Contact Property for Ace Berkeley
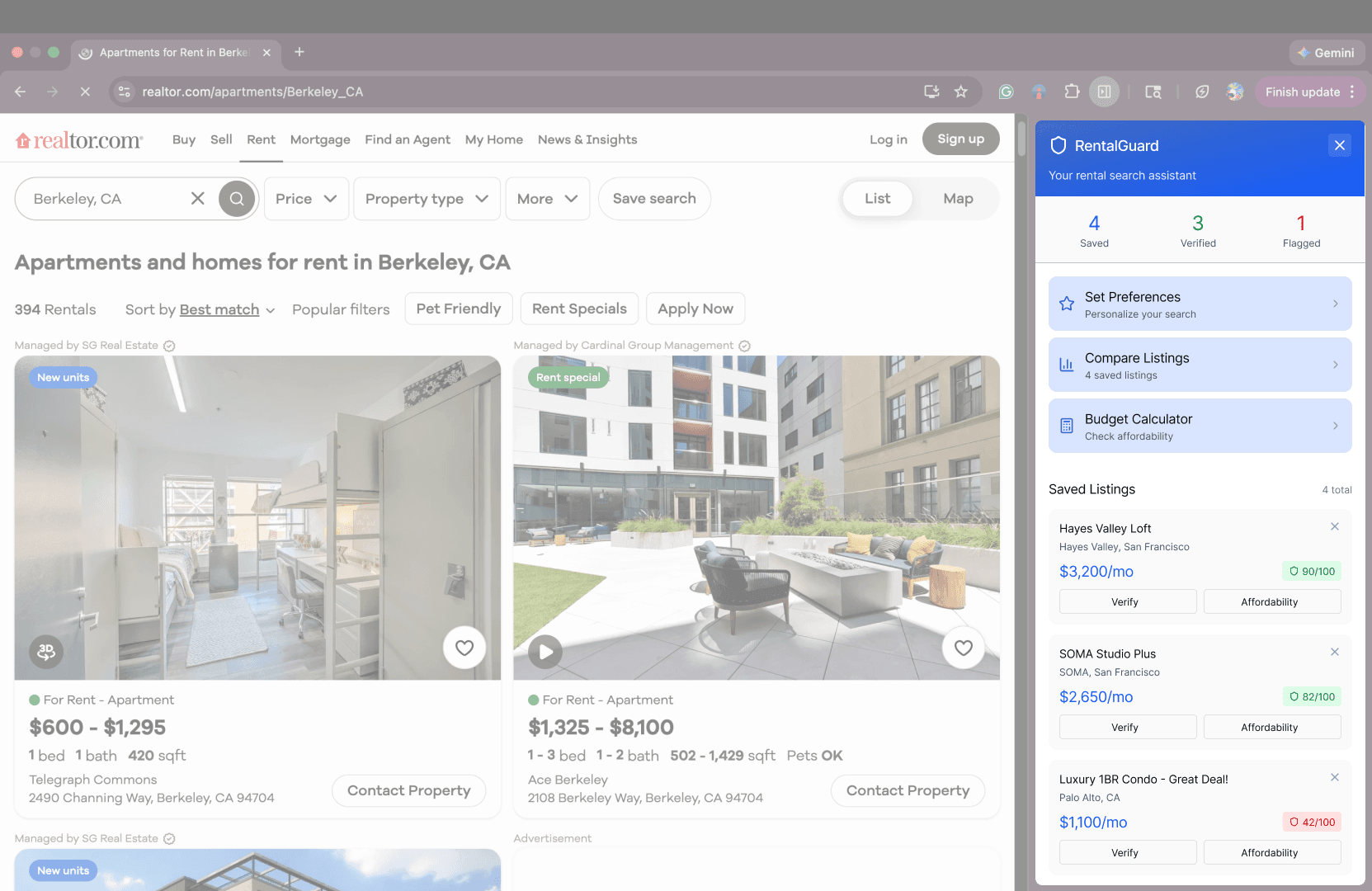The height and width of the screenshot is (891, 1372). (908, 790)
